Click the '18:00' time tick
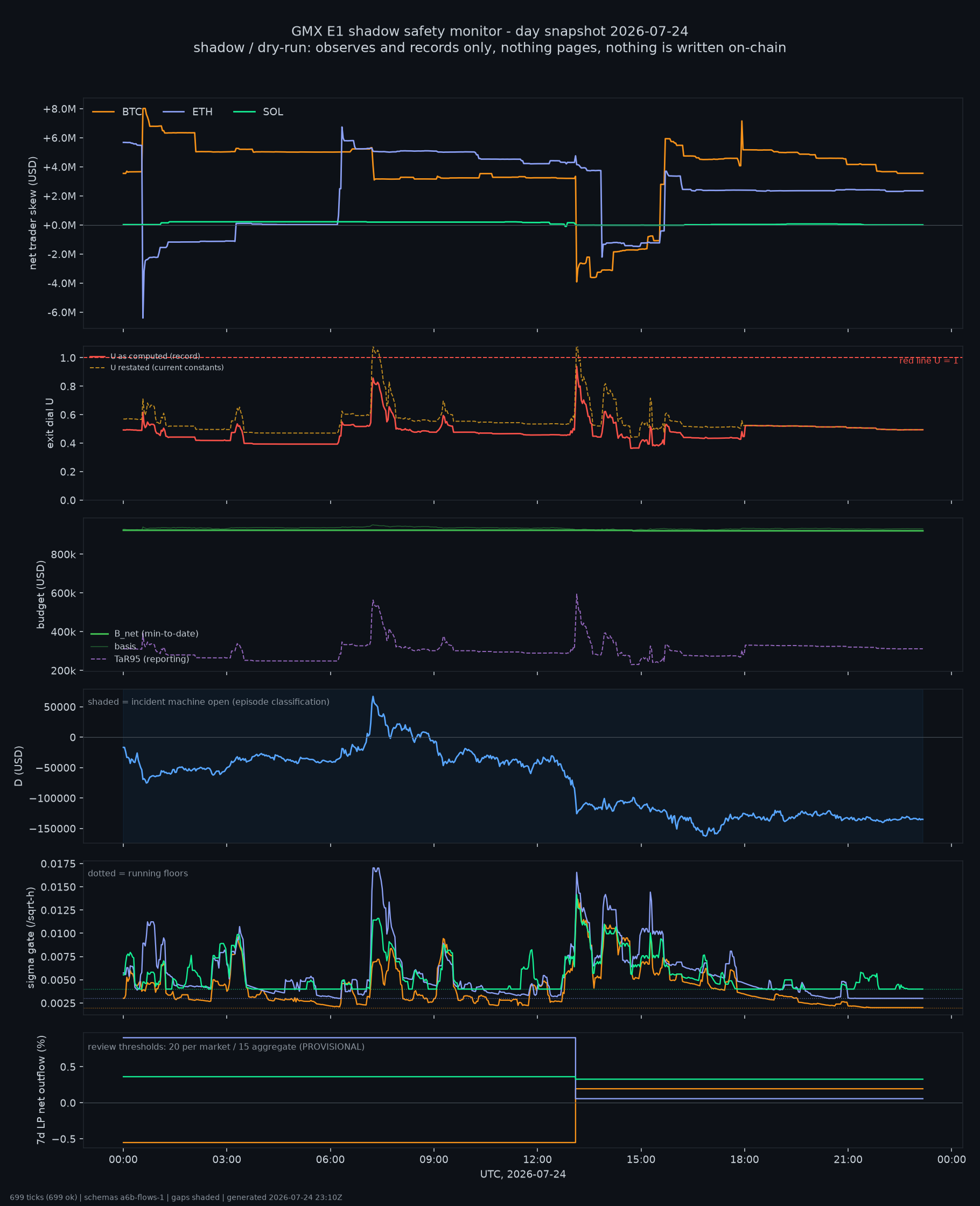Screen dimensions: 980x1206 pyautogui.click(x=745, y=1160)
